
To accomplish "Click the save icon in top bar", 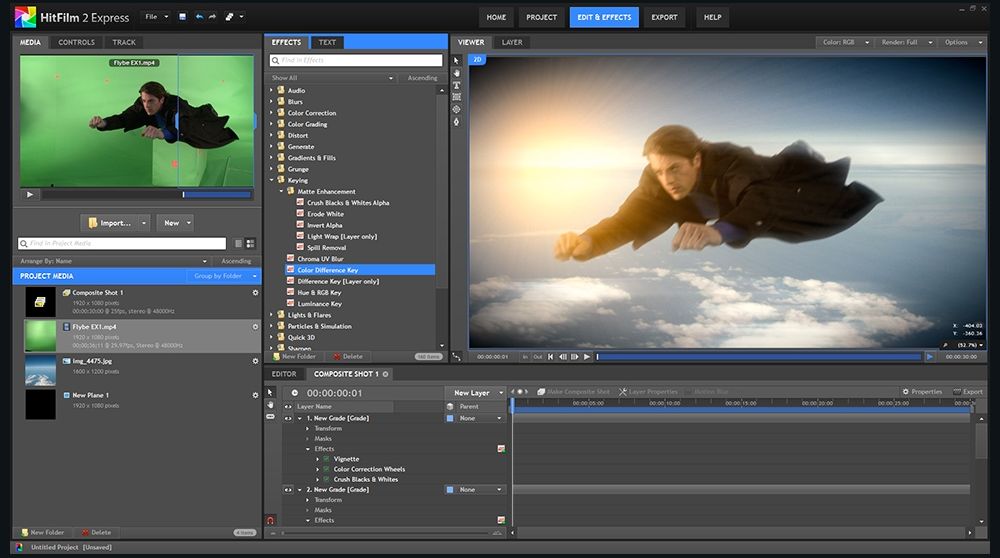I will [x=182, y=17].
